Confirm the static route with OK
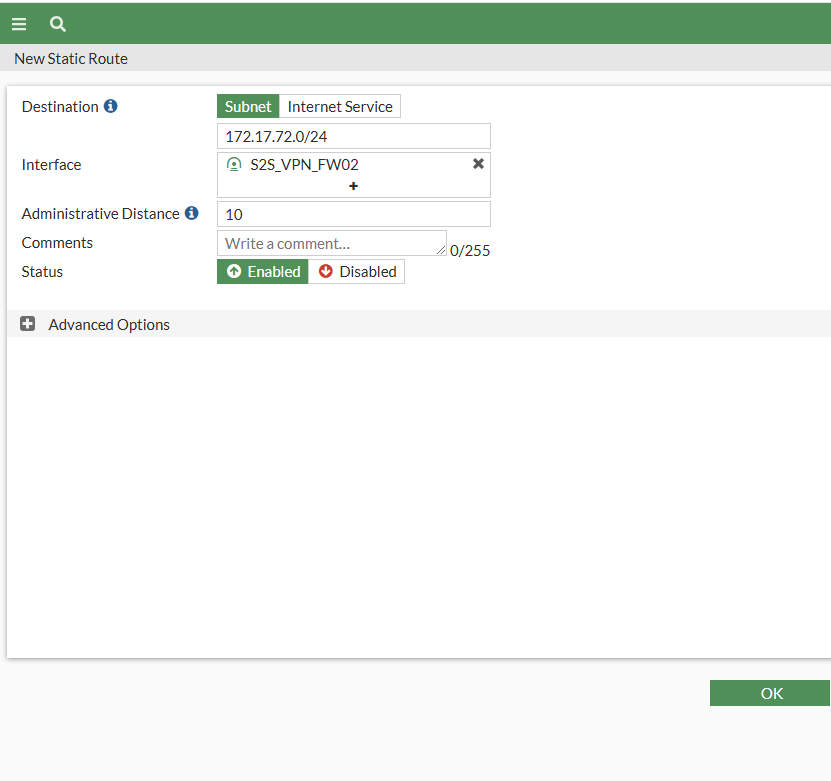The width and height of the screenshot is (831, 781). [x=771, y=693]
